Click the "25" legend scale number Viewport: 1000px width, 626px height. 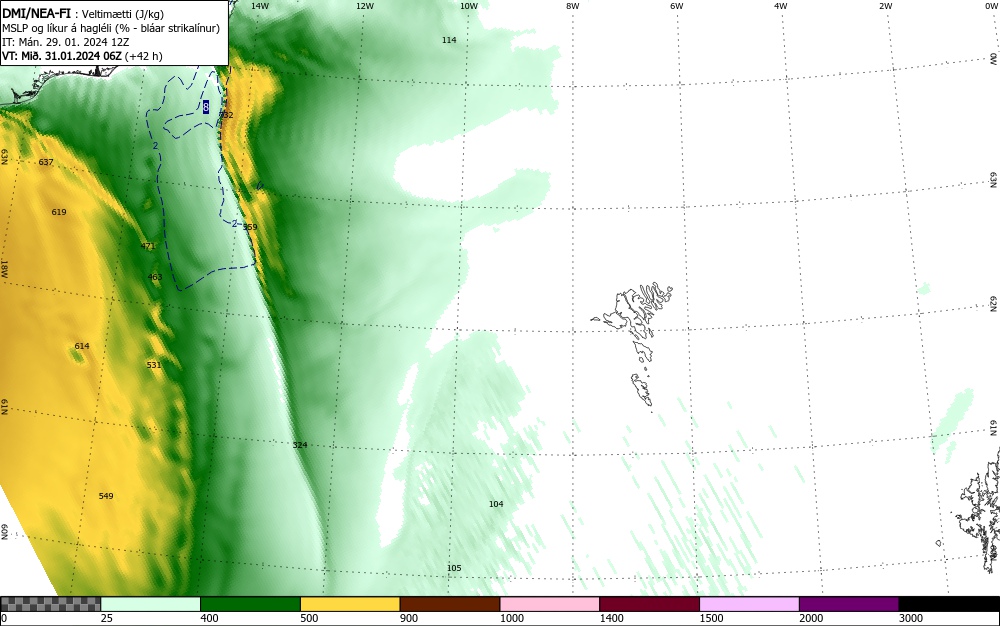click(107, 618)
